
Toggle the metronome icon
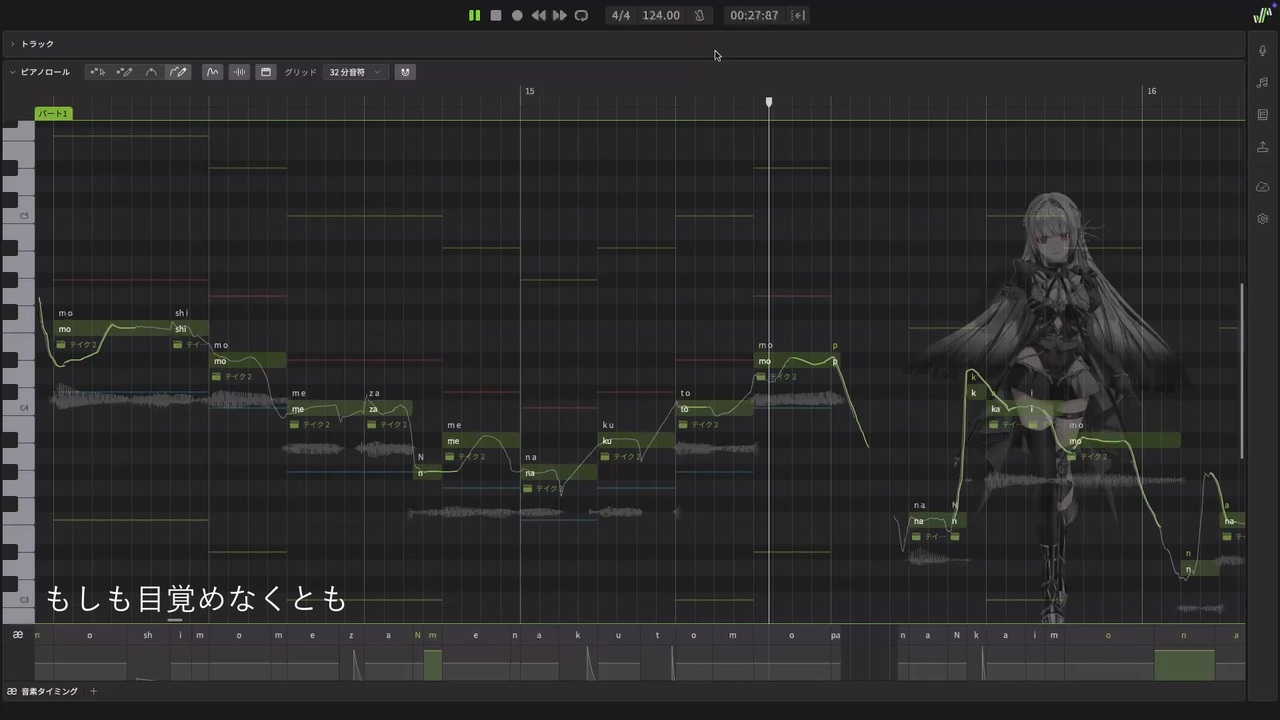tap(699, 15)
